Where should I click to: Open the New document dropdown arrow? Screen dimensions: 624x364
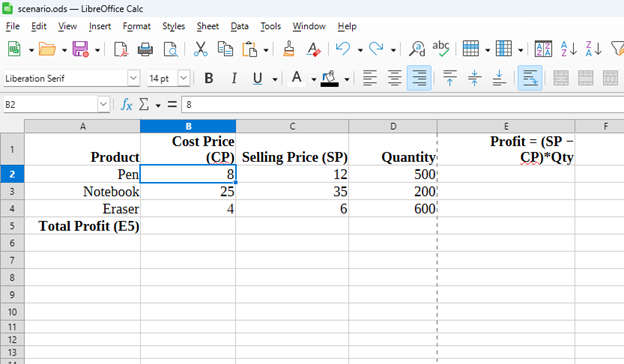tap(31, 50)
